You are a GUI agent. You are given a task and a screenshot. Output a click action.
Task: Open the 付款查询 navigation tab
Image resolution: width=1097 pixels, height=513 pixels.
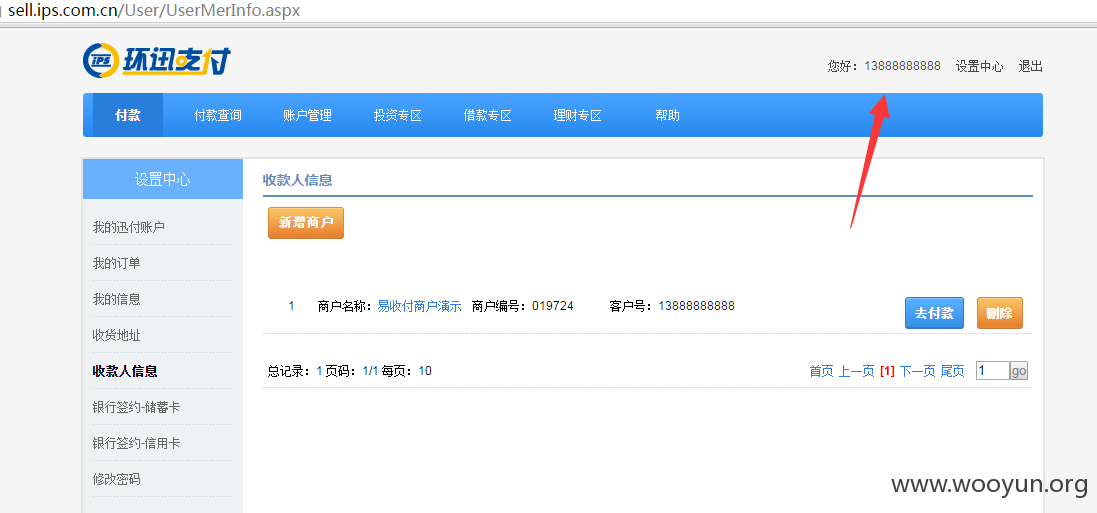click(x=218, y=115)
